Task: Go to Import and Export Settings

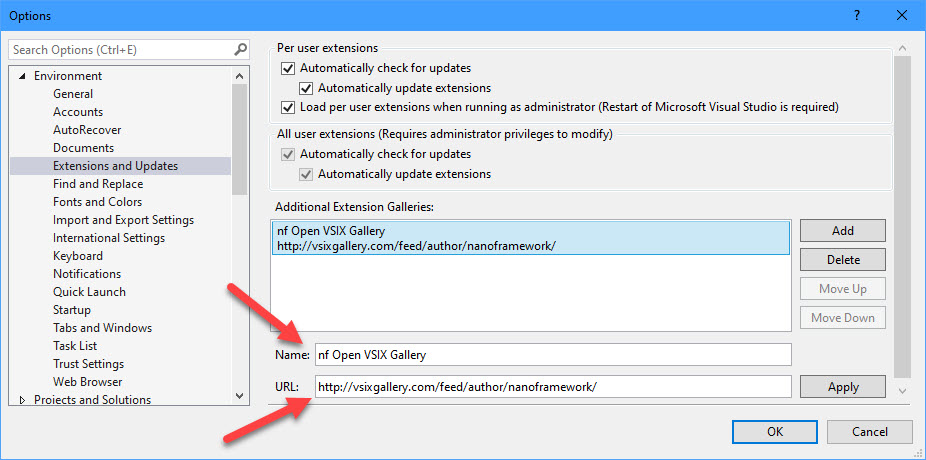Action: [x=123, y=220]
